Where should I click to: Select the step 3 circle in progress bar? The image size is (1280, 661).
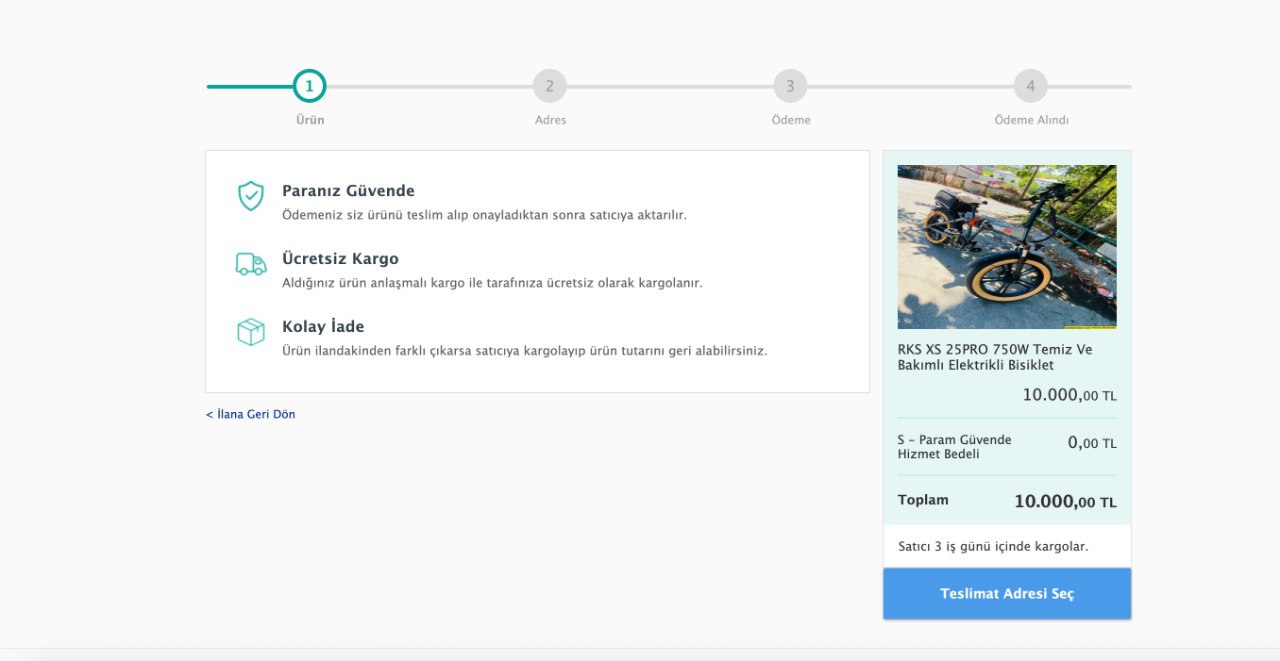(790, 86)
